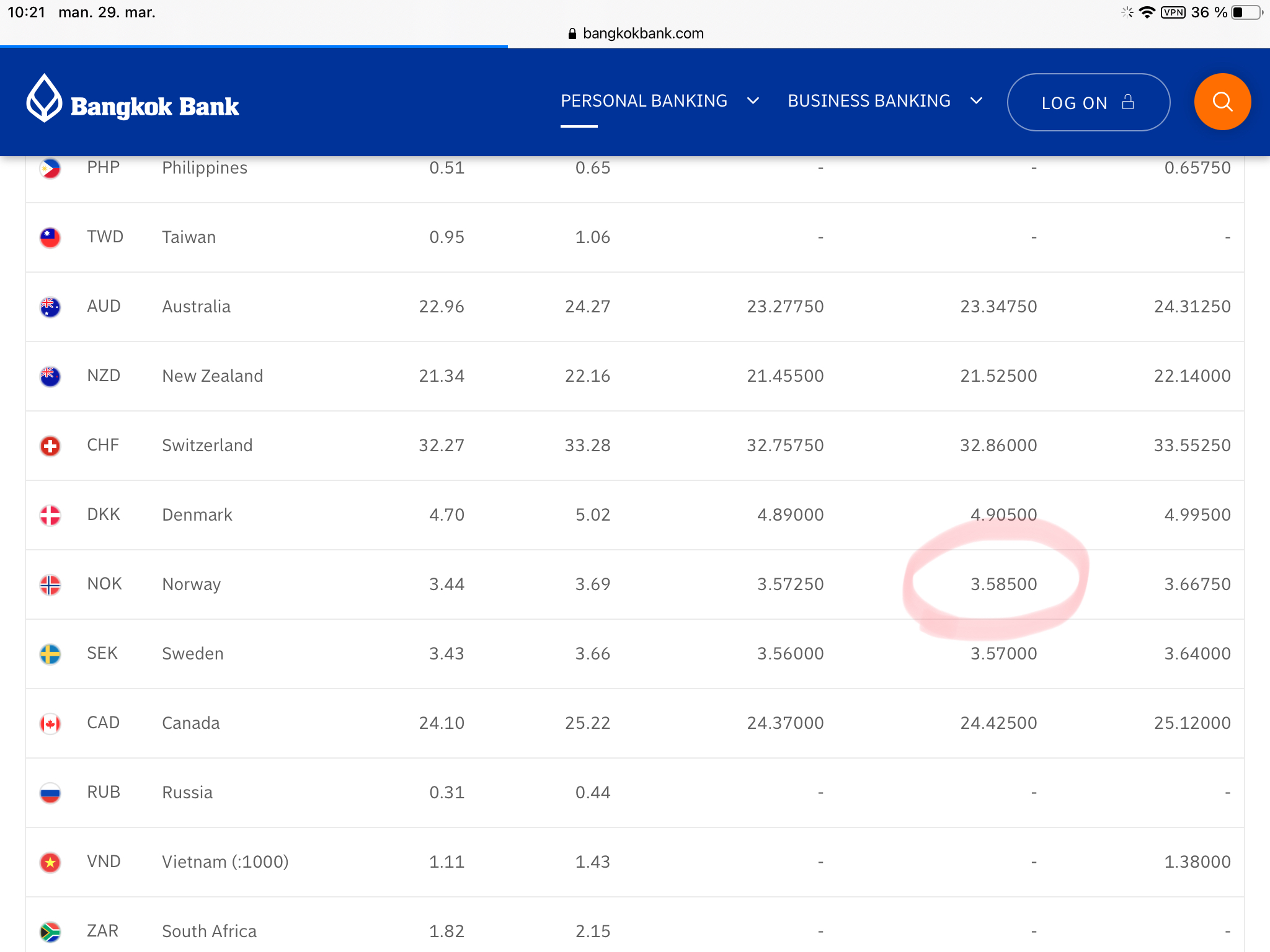
Task: Select the NZD New Zealand row
Action: pos(635,376)
